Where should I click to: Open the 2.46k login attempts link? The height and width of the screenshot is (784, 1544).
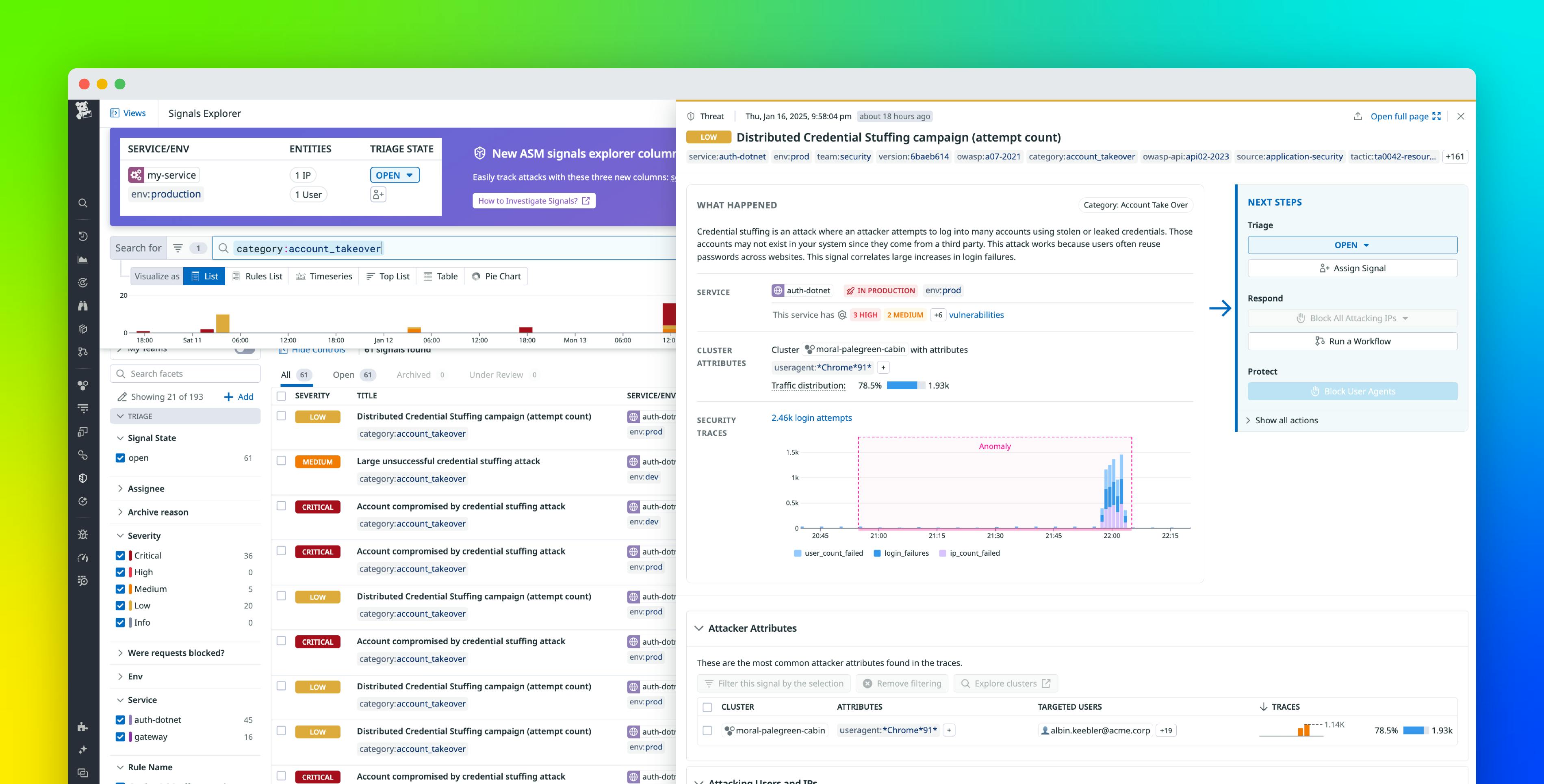811,418
